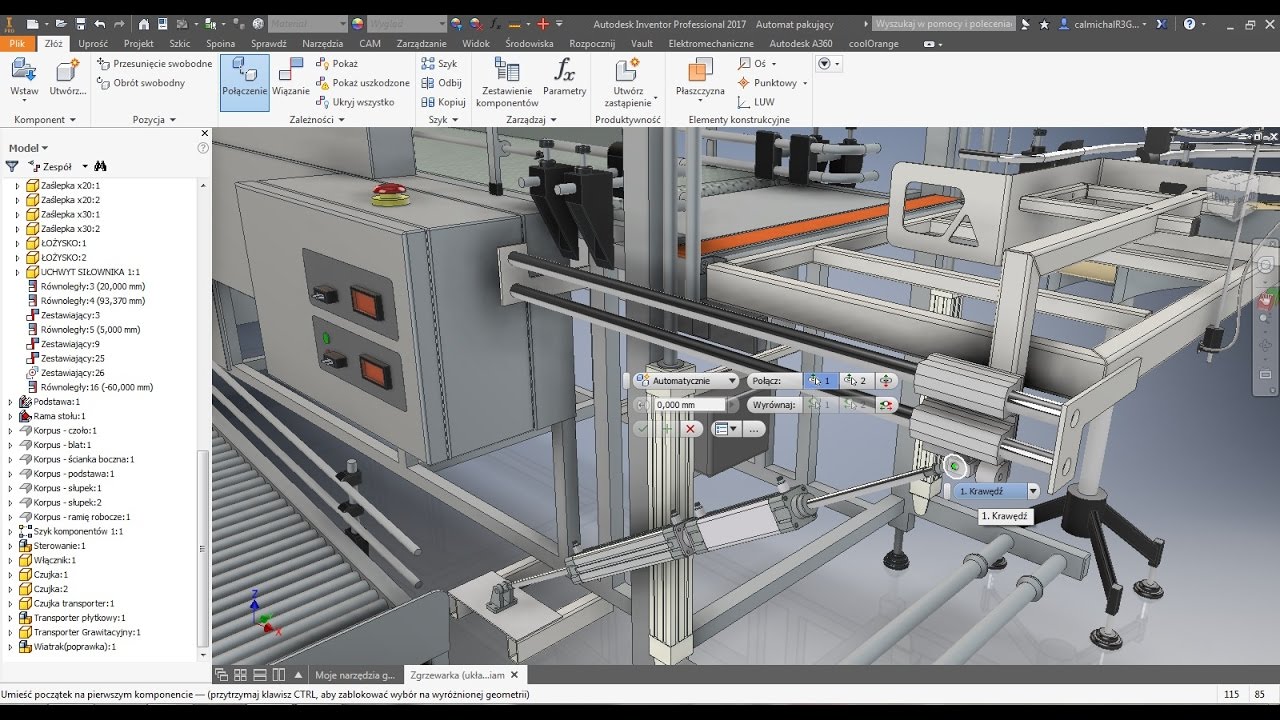Viewport: 1280px width, 720px height.
Task: Click the ellipsis more options button
Action: tap(754, 428)
